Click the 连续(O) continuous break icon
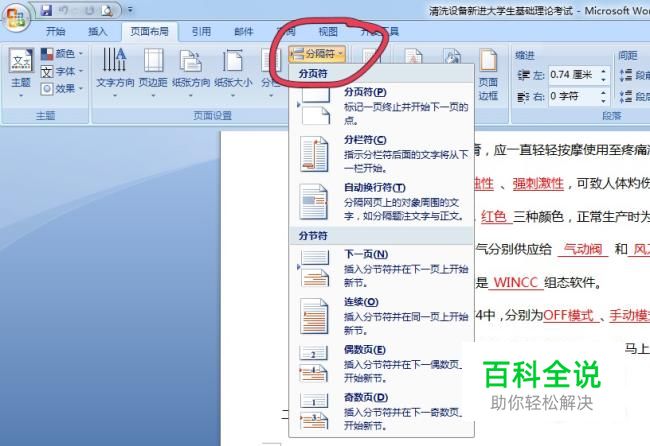650x446 pixels. click(x=314, y=316)
